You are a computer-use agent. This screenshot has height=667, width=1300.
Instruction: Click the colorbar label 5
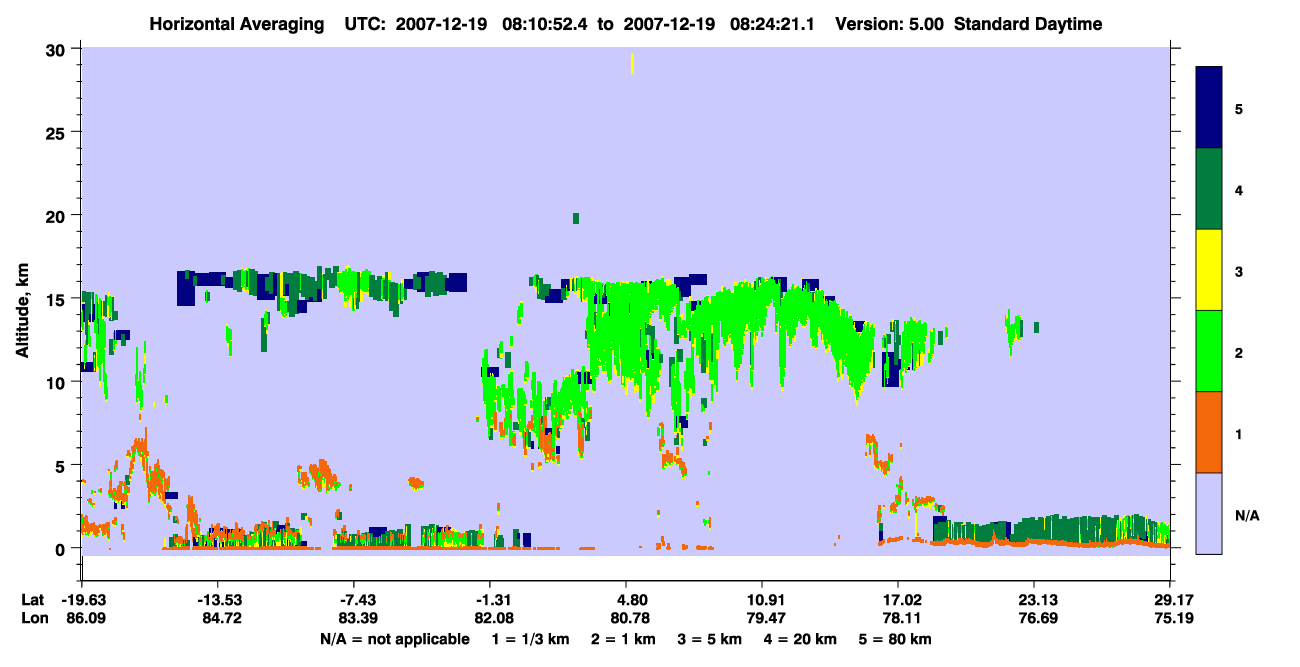click(x=1239, y=108)
